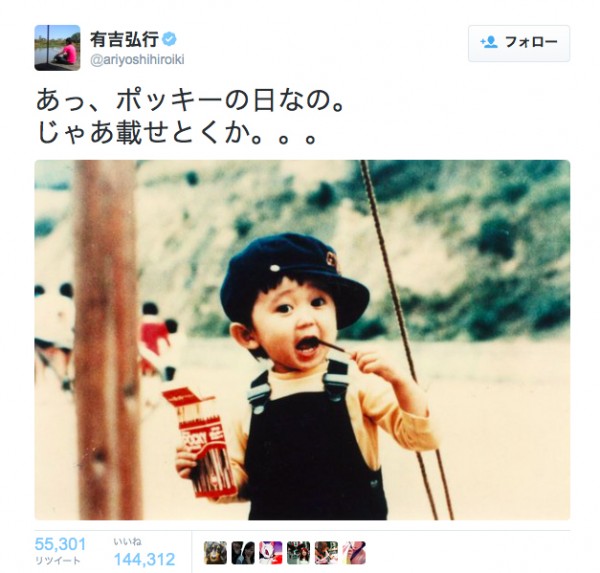
Task: View the 144,312 likes count
Action: (145, 560)
